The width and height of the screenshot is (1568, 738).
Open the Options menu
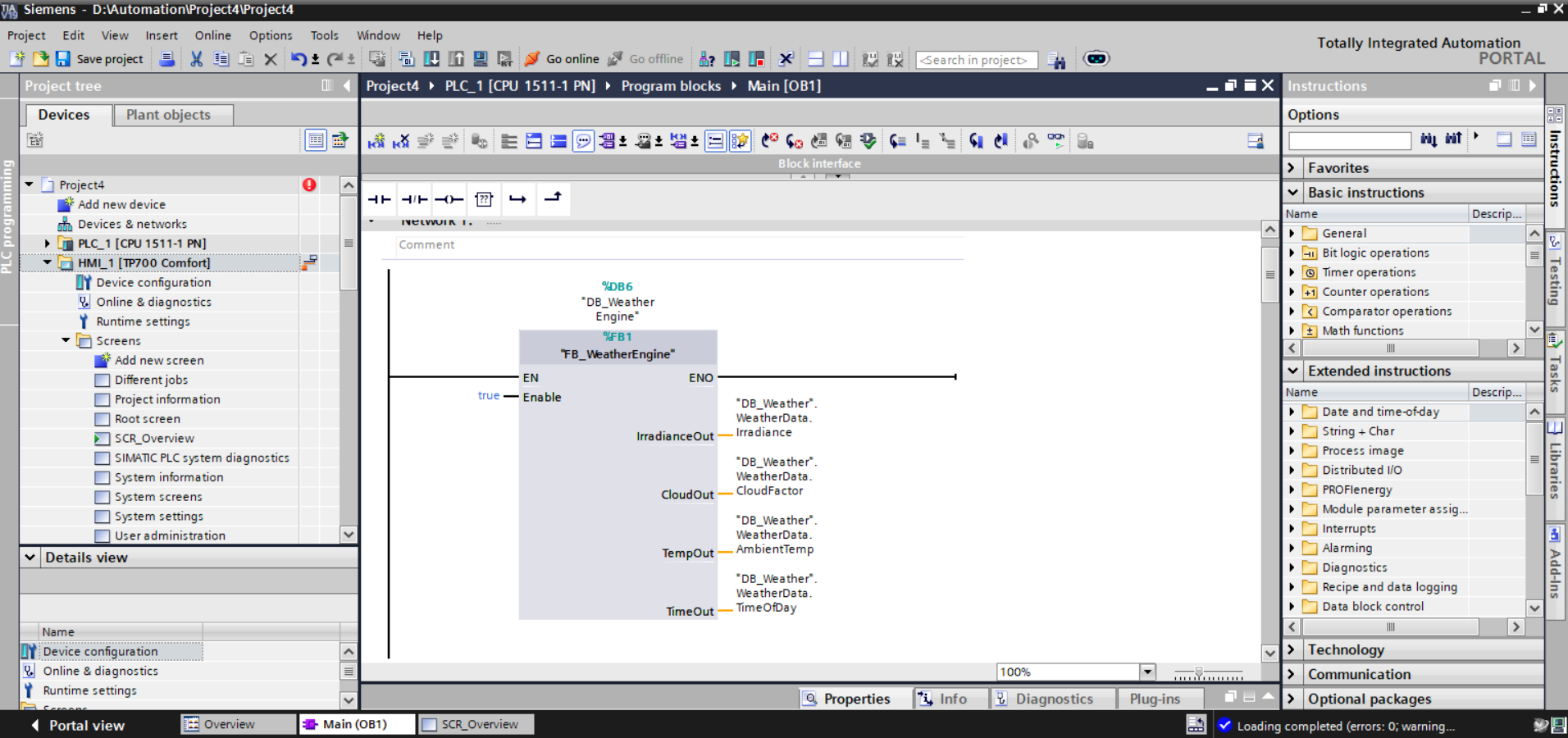pyautogui.click(x=271, y=35)
